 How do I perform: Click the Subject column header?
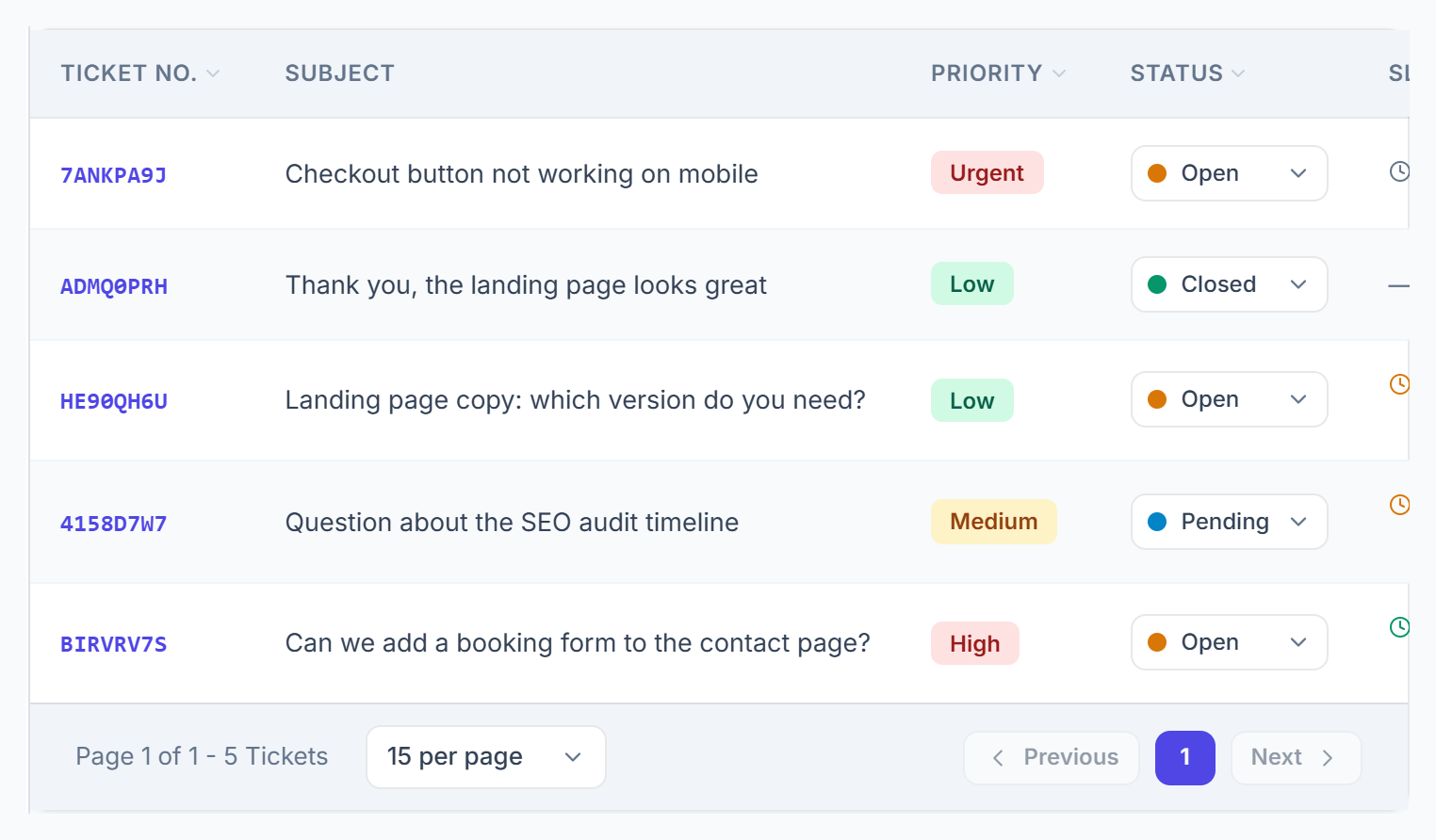coord(339,73)
